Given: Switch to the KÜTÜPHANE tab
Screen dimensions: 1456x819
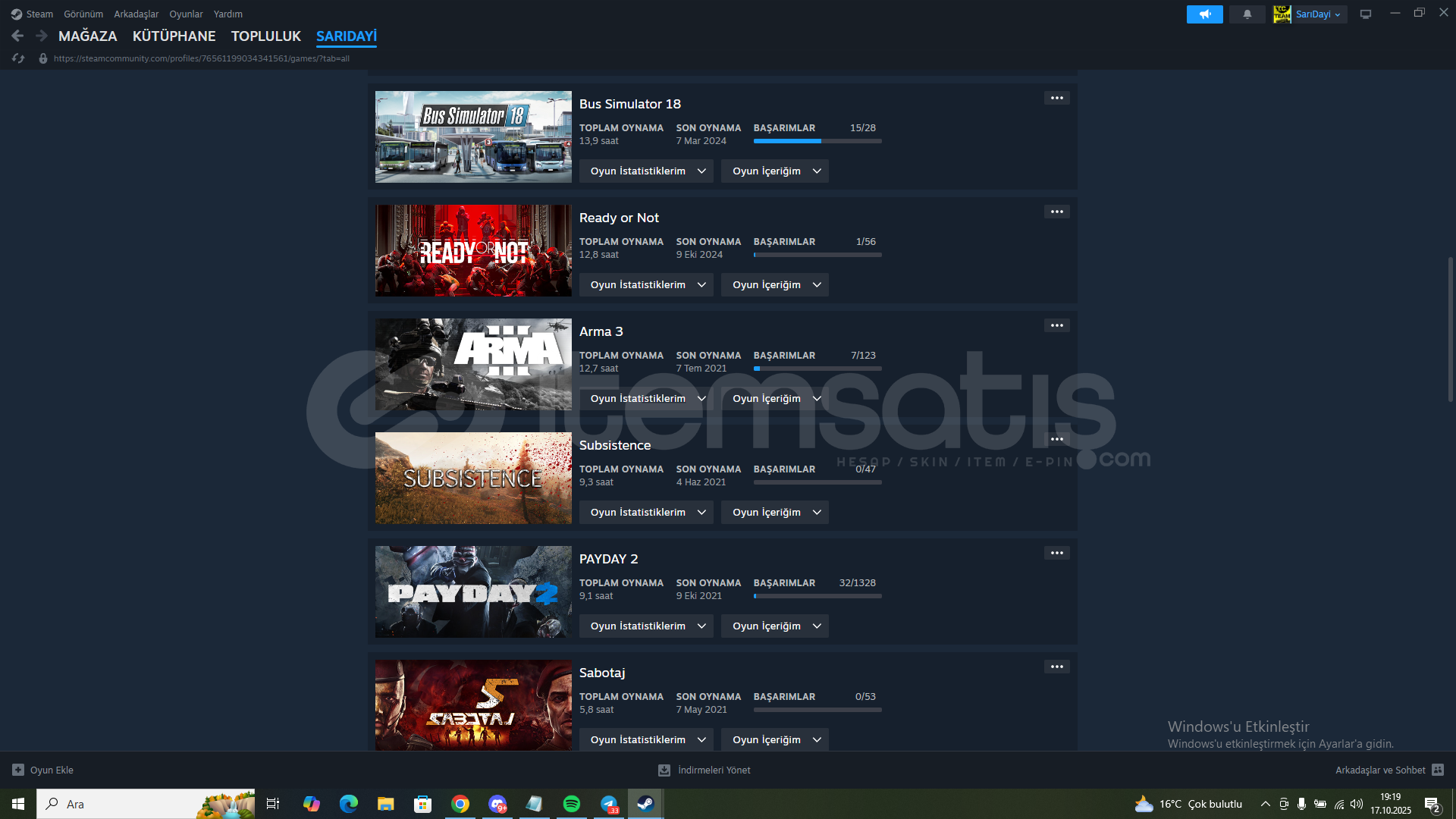Looking at the screenshot, I should pos(174,36).
